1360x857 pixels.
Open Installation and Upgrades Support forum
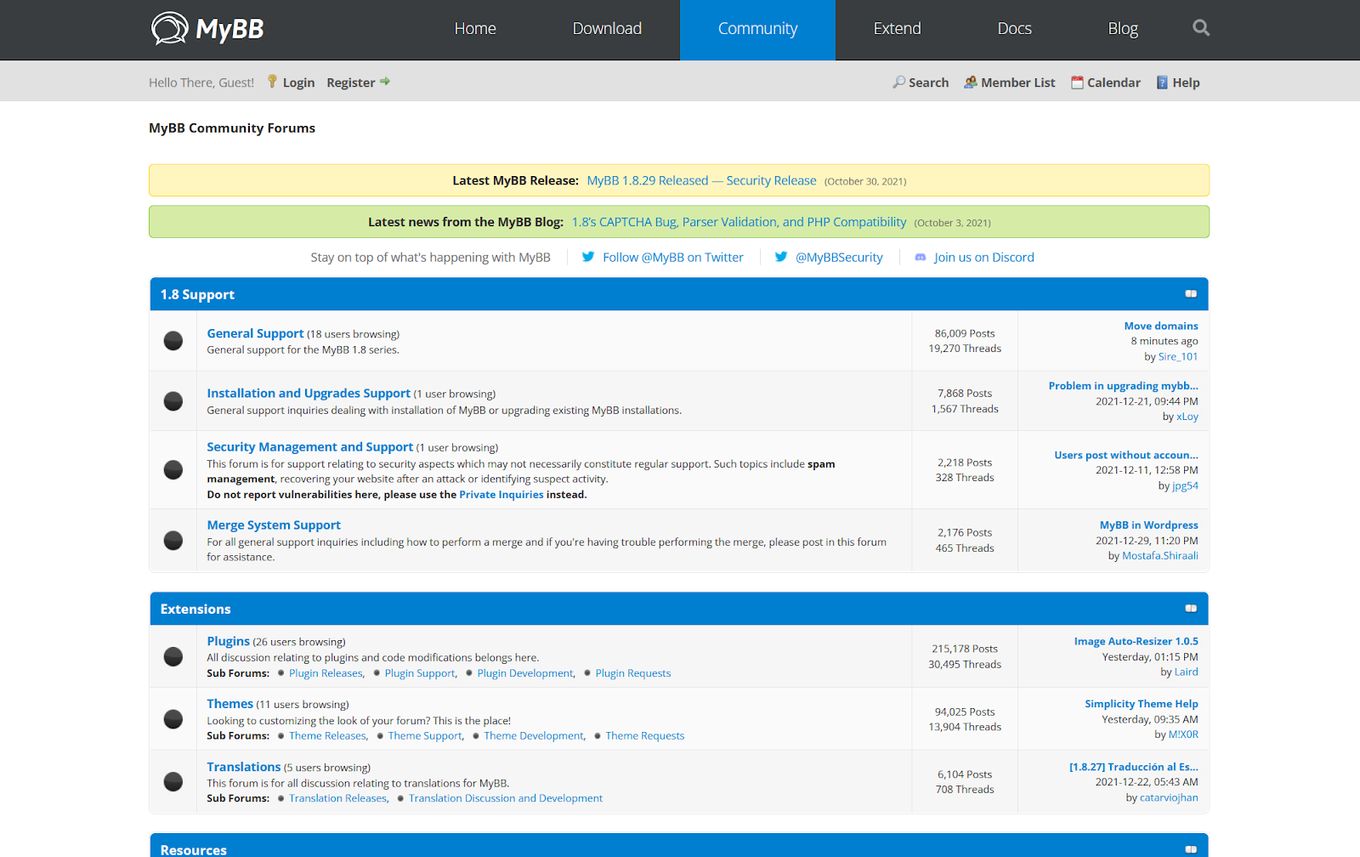308,393
